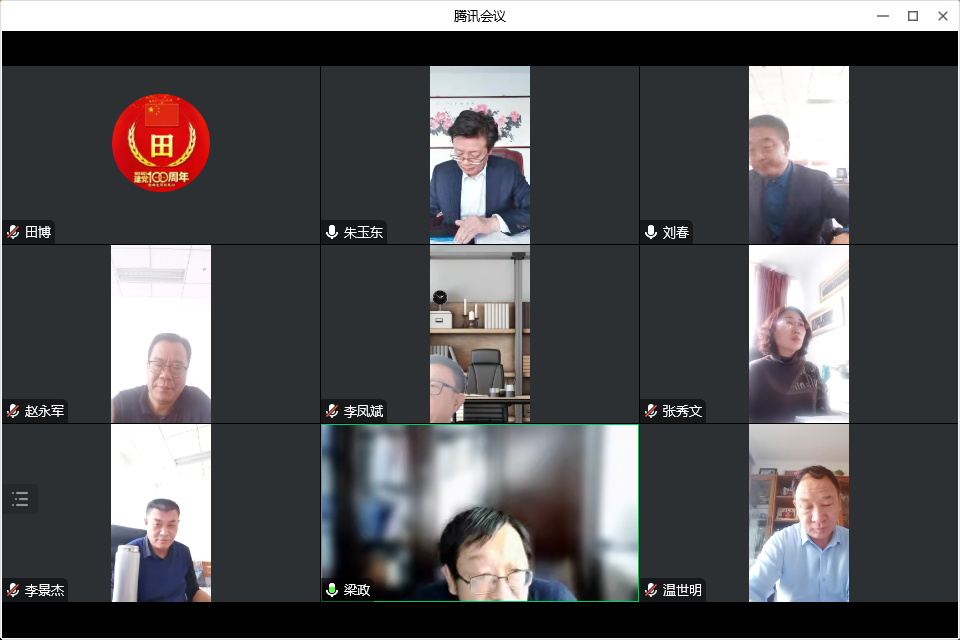Select 梁政's highlighted speaker video

pos(480,512)
